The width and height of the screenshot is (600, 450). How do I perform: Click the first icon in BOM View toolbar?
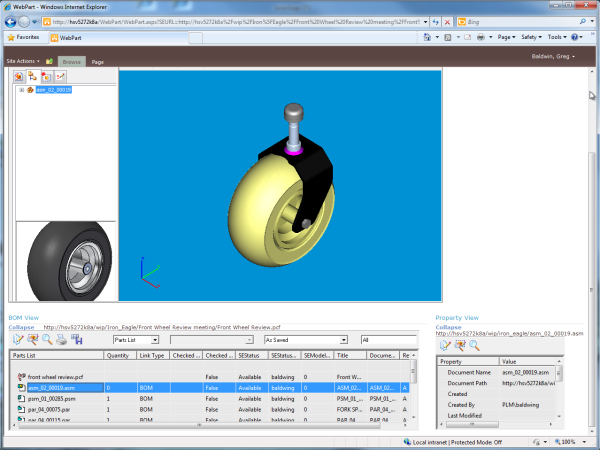[x=19, y=340]
